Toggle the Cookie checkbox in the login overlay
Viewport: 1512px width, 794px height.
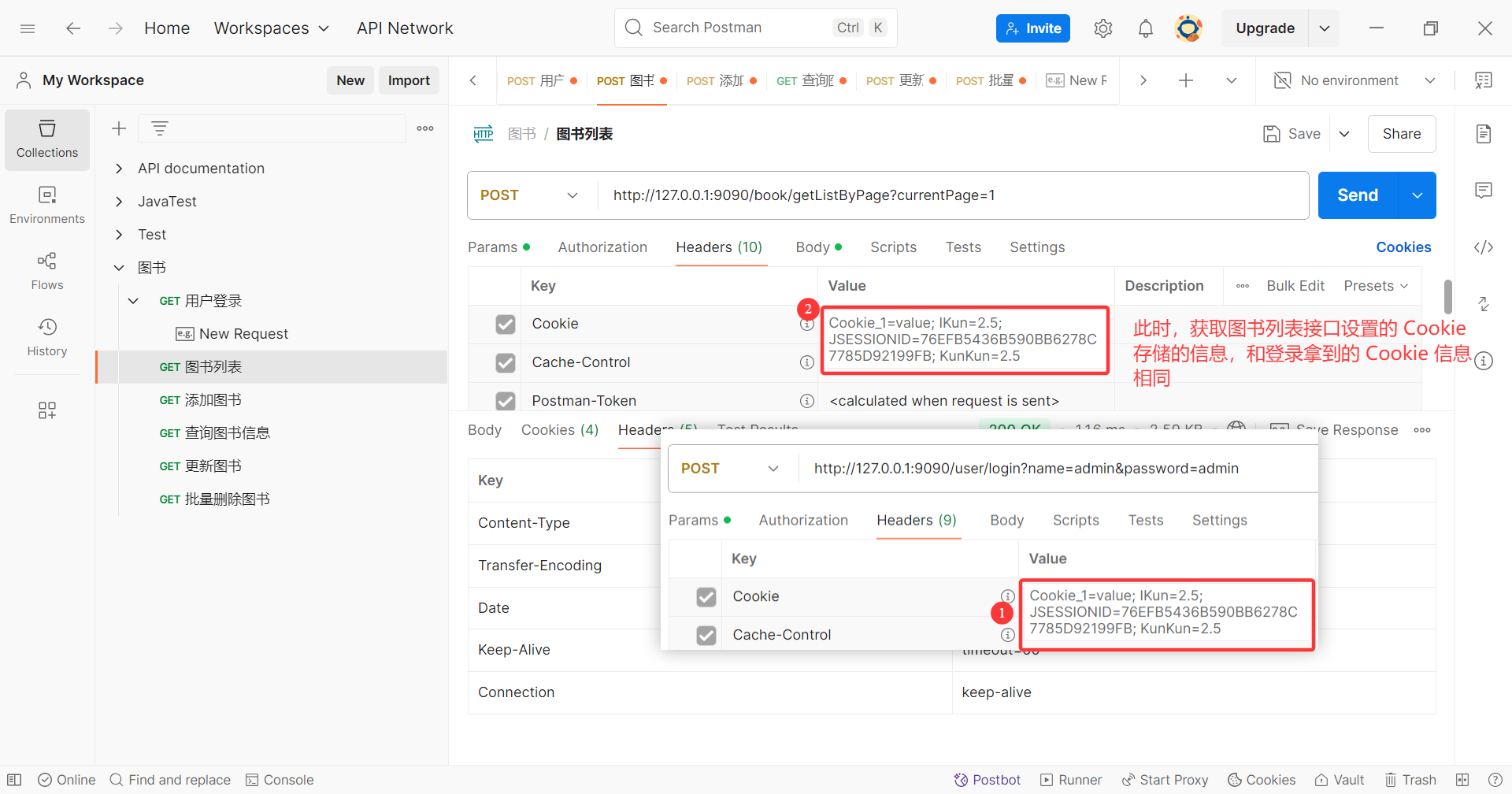[706, 597]
